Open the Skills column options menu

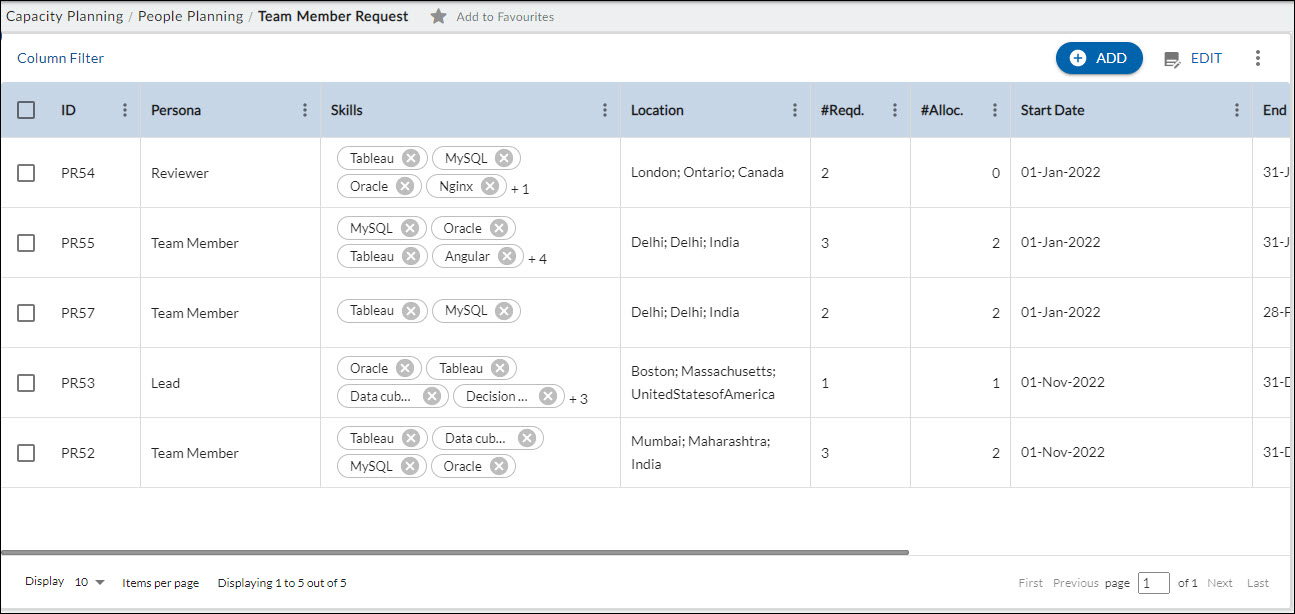[604, 110]
